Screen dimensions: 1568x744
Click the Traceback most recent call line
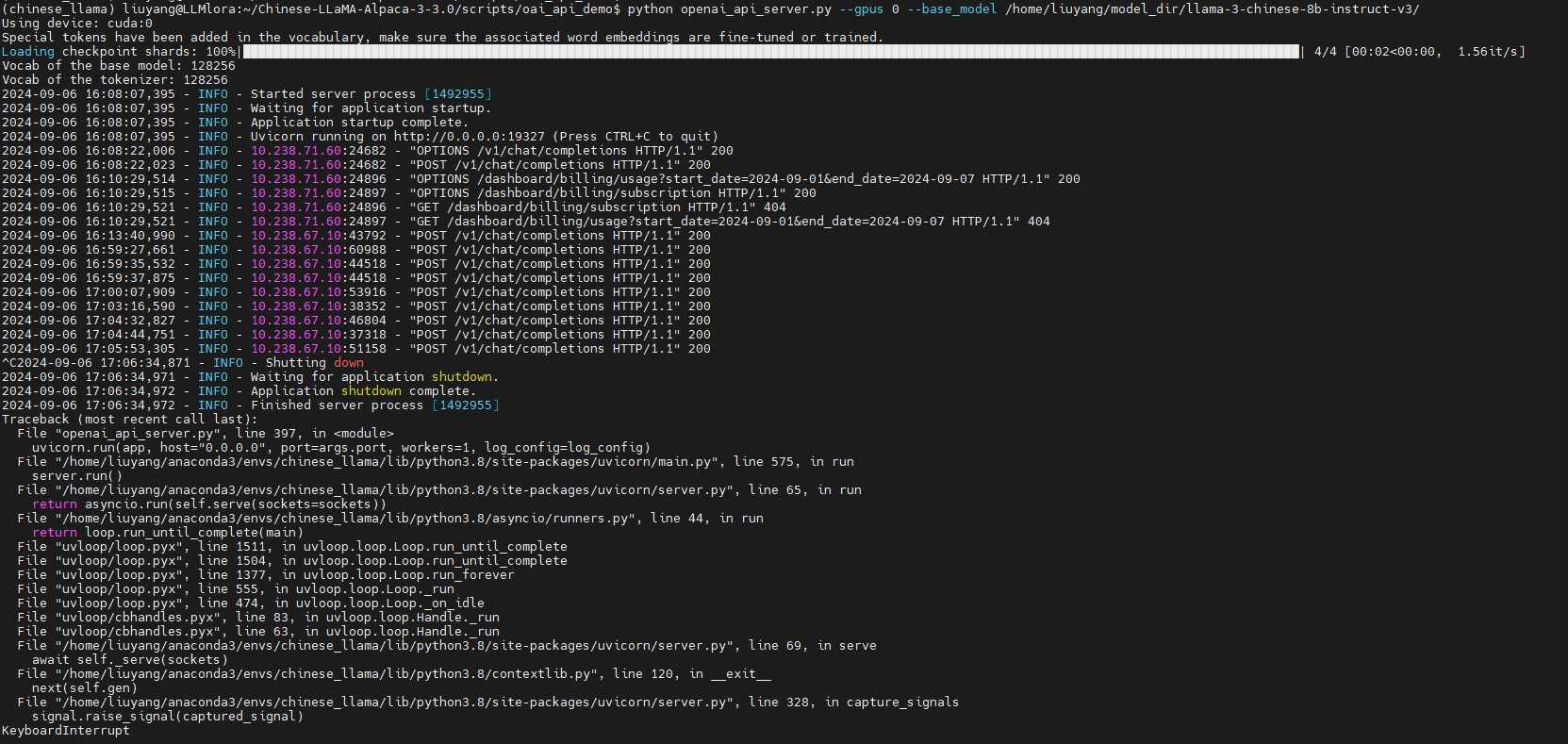tap(129, 420)
